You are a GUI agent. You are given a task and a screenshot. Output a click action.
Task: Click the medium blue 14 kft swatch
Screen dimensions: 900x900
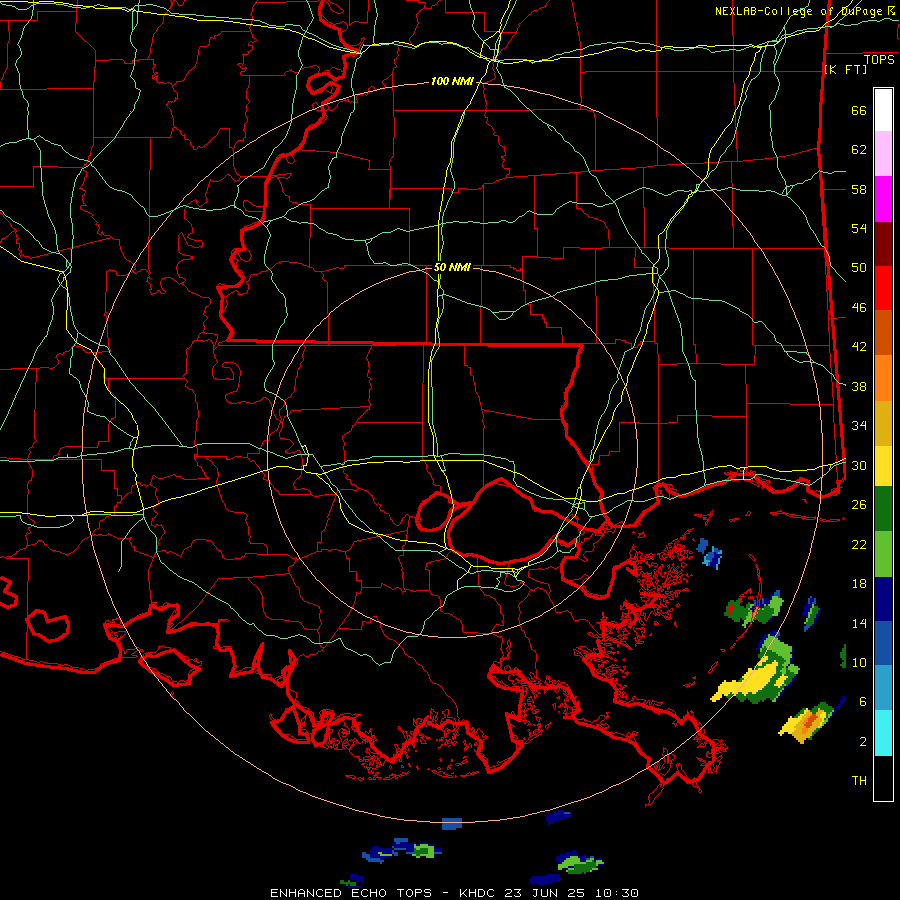click(x=883, y=643)
